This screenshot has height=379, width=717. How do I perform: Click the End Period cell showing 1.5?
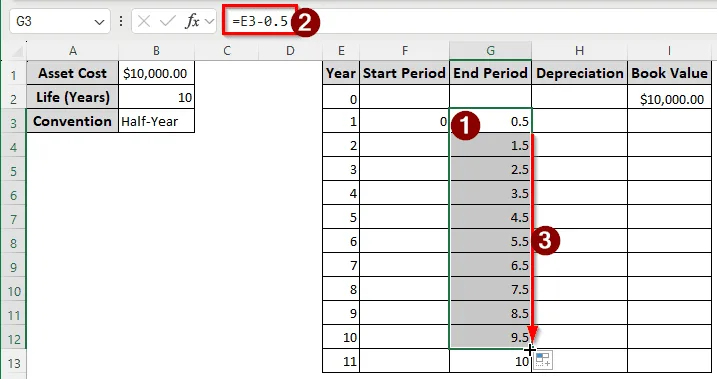(x=491, y=145)
